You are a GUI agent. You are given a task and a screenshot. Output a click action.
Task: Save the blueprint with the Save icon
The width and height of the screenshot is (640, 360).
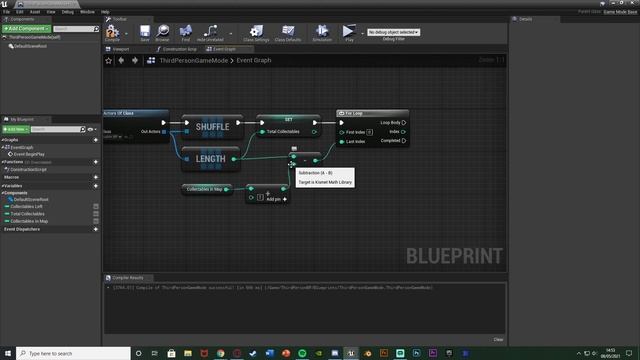coord(144,33)
